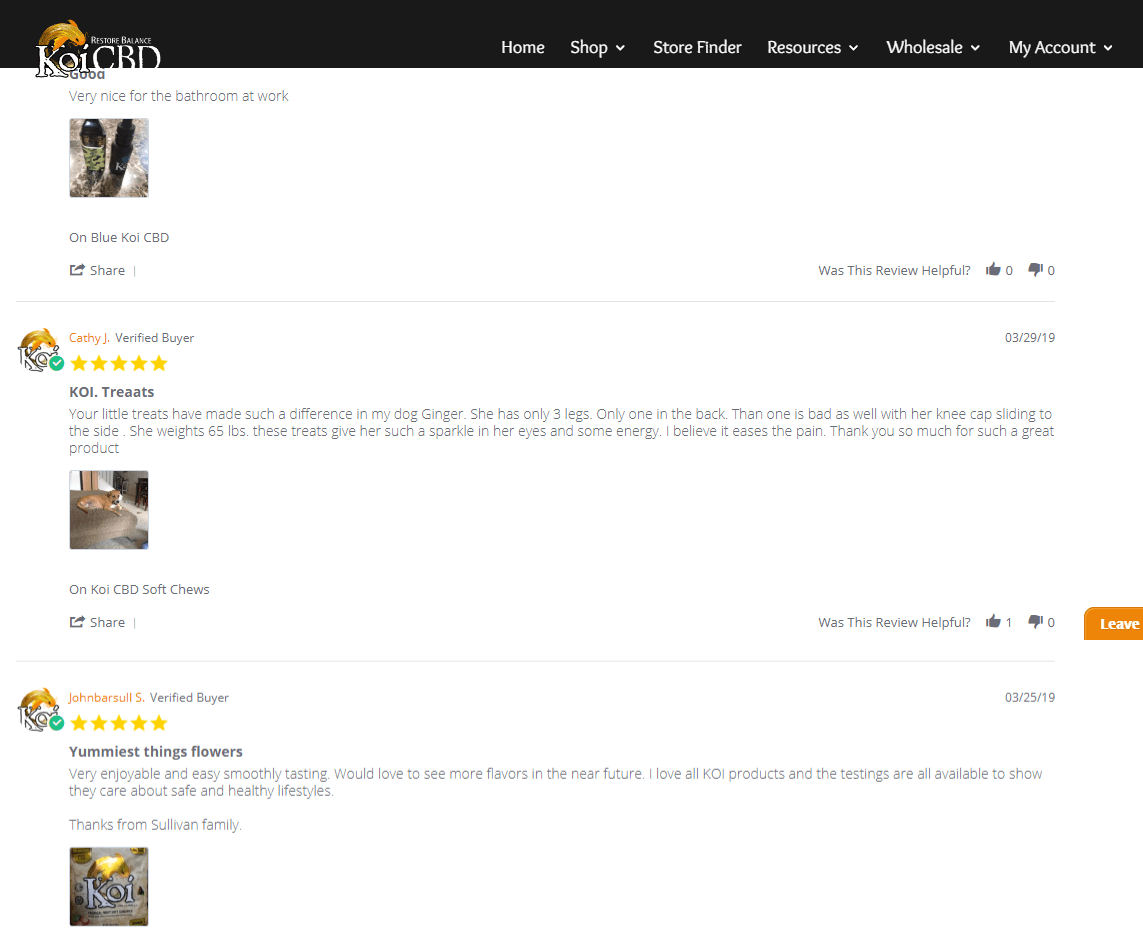Thumbs up the Blue Koi CBD review
The height and width of the screenshot is (938, 1143).
(x=993, y=270)
